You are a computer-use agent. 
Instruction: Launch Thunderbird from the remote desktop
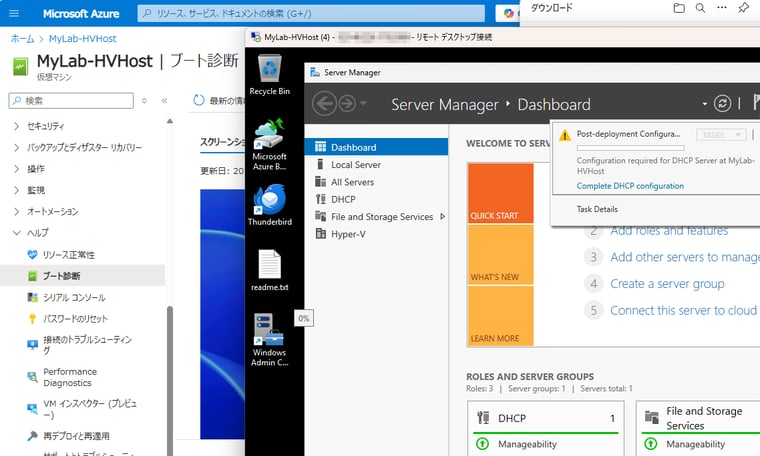[x=269, y=204]
